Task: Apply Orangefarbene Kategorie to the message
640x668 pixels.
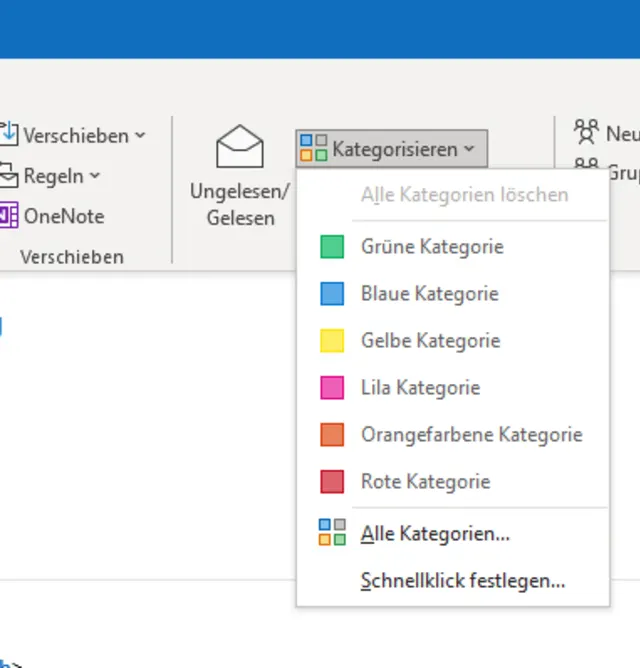Action: [471, 435]
